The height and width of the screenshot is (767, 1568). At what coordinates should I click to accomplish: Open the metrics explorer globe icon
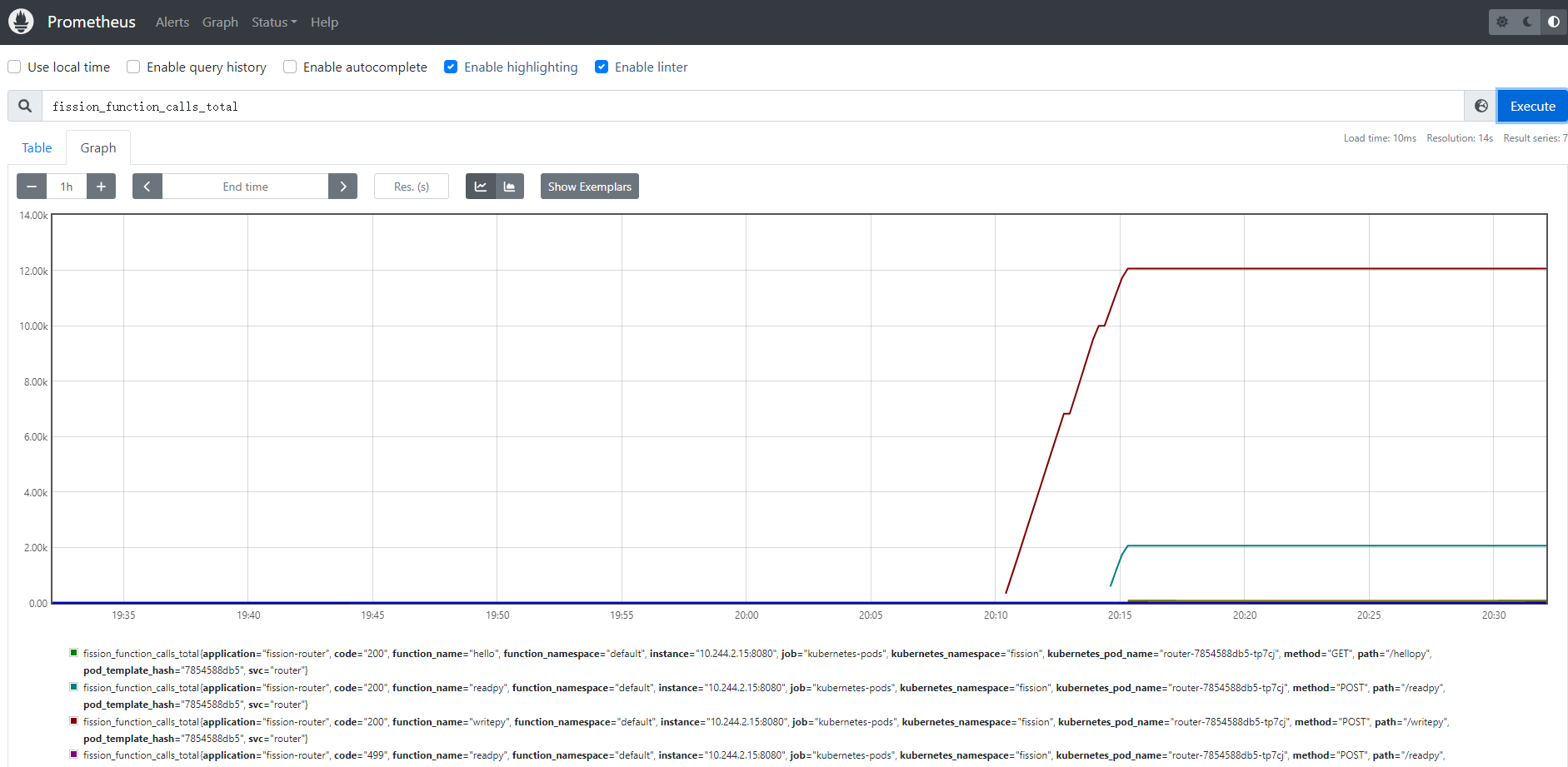[x=1481, y=106]
